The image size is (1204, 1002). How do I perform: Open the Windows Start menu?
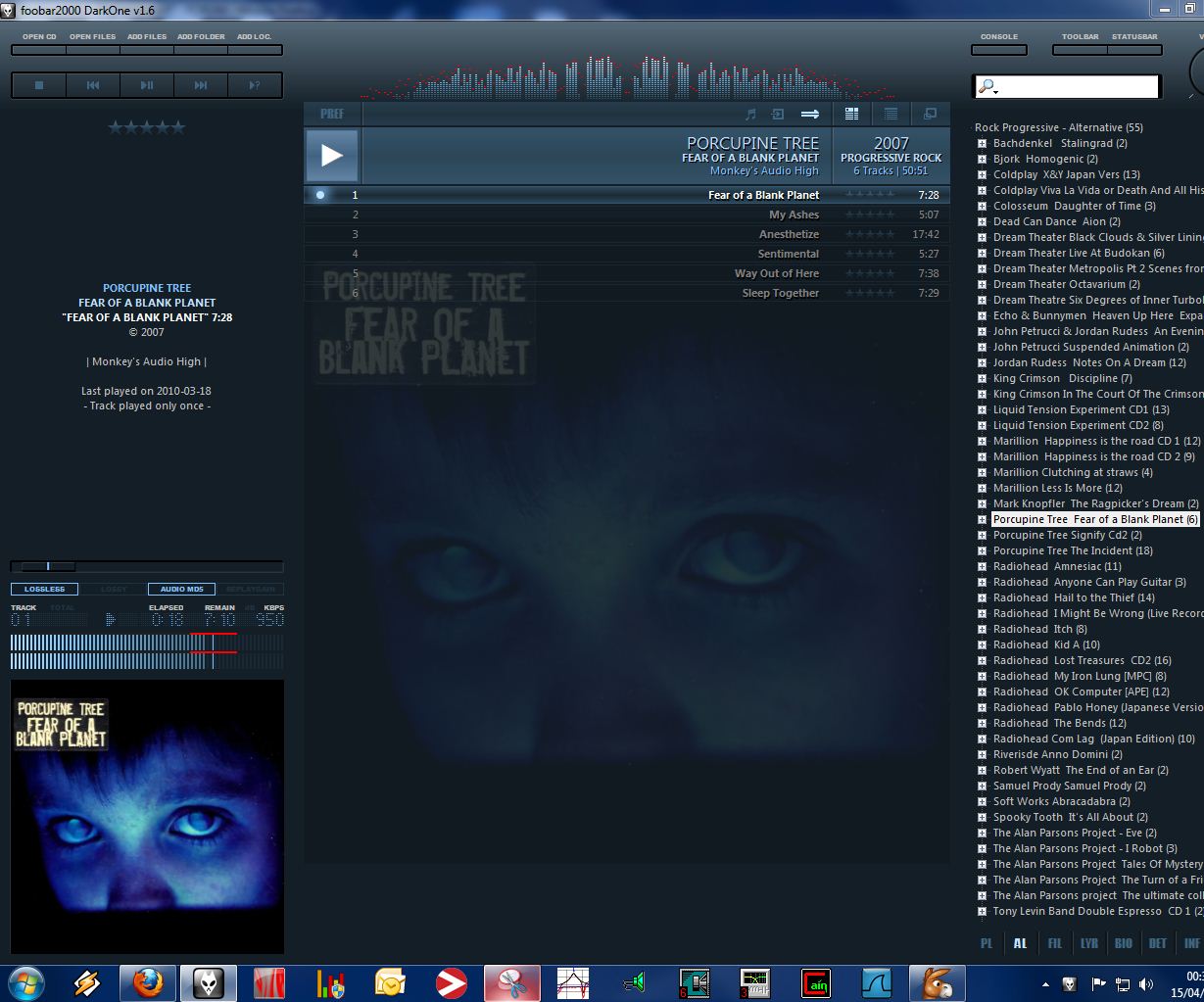point(25,982)
